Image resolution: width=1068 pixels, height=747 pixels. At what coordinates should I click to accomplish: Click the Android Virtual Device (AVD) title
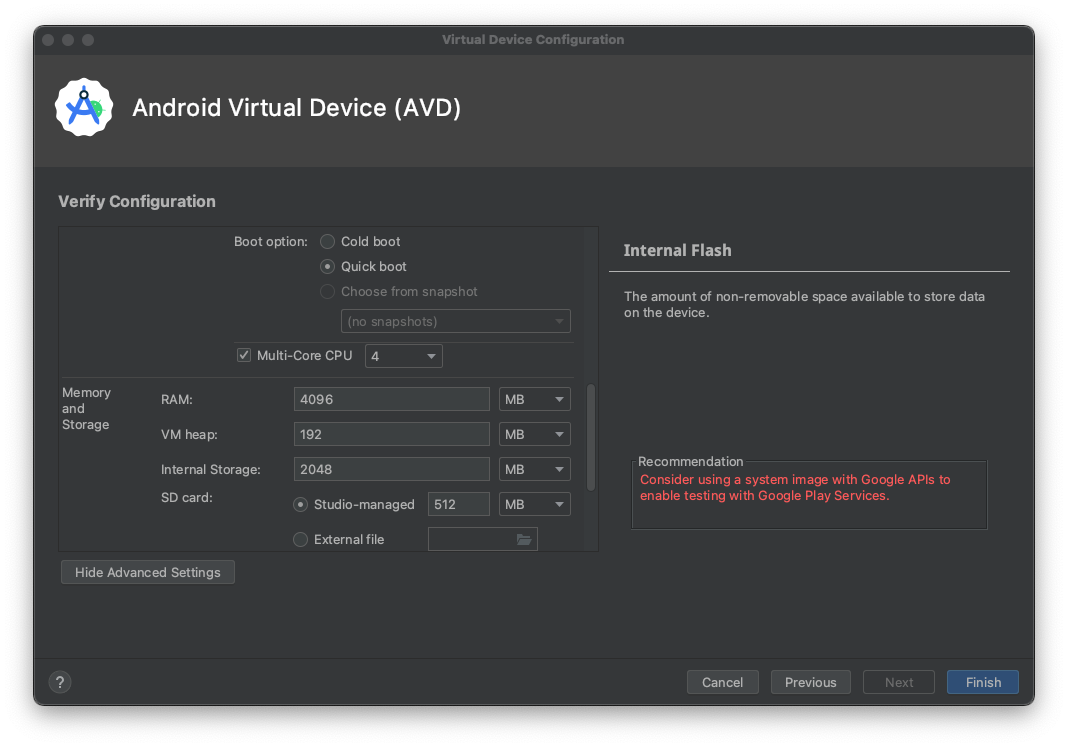(296, 108)
